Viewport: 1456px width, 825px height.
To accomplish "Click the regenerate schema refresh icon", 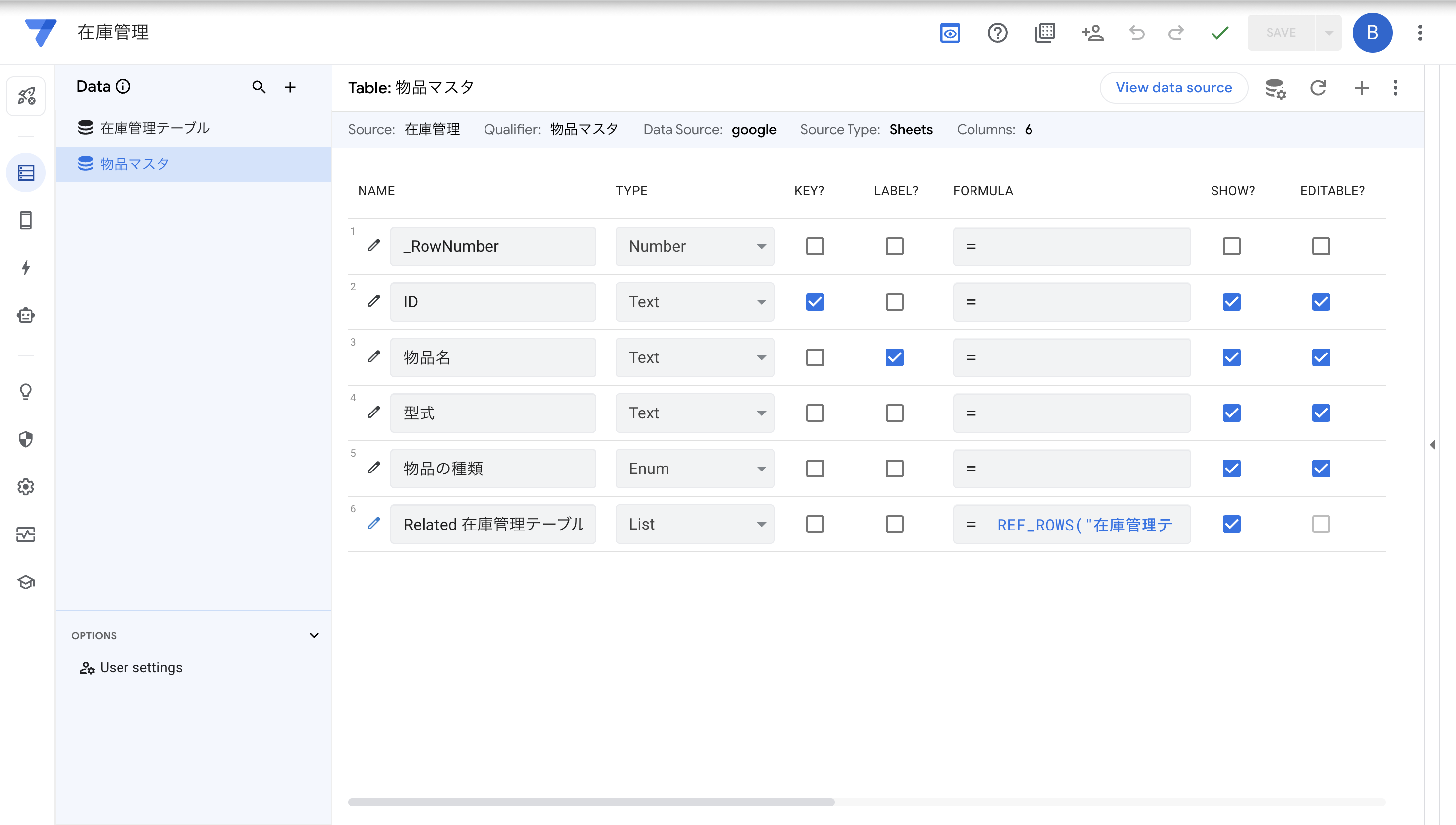I will pyautogui.click(x=1318, y=88).
